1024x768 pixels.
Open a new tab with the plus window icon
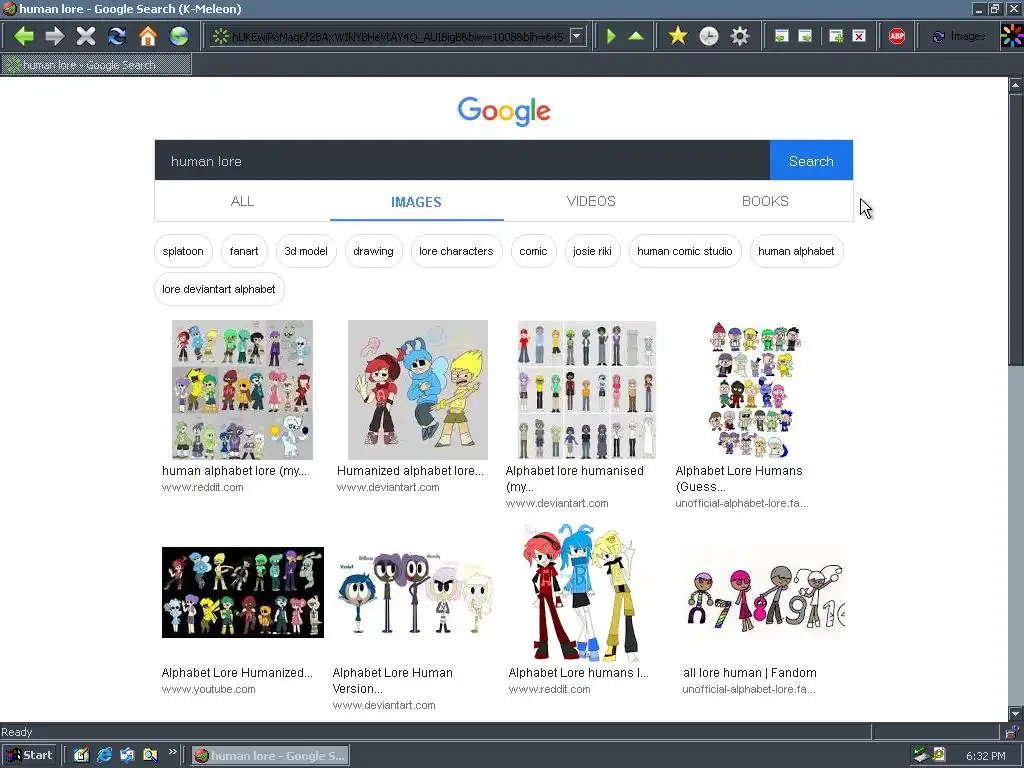point(836,36)
